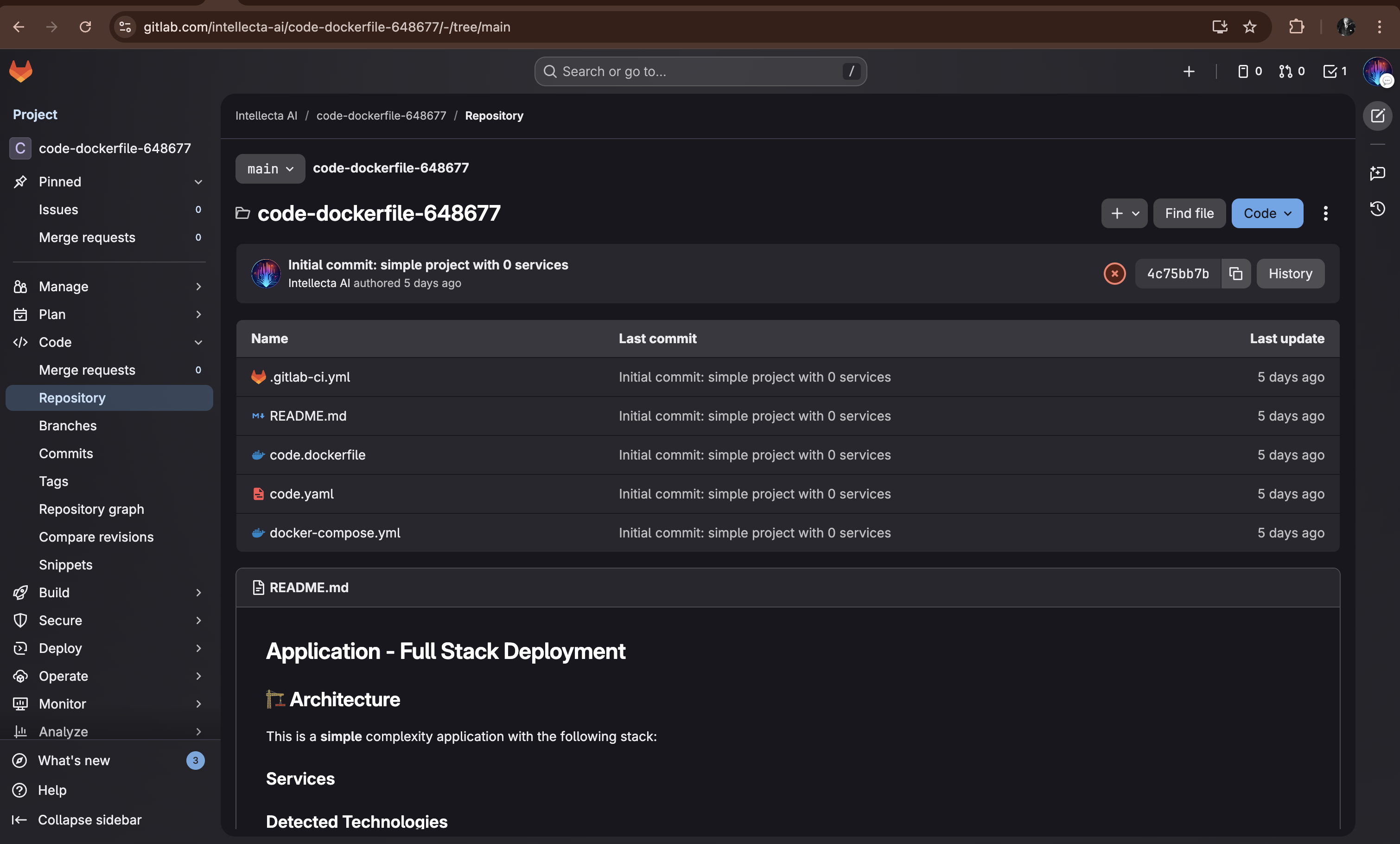Open the code.yaml file
The height and width of the screenshot is (844, 1400).
[302, 494]
